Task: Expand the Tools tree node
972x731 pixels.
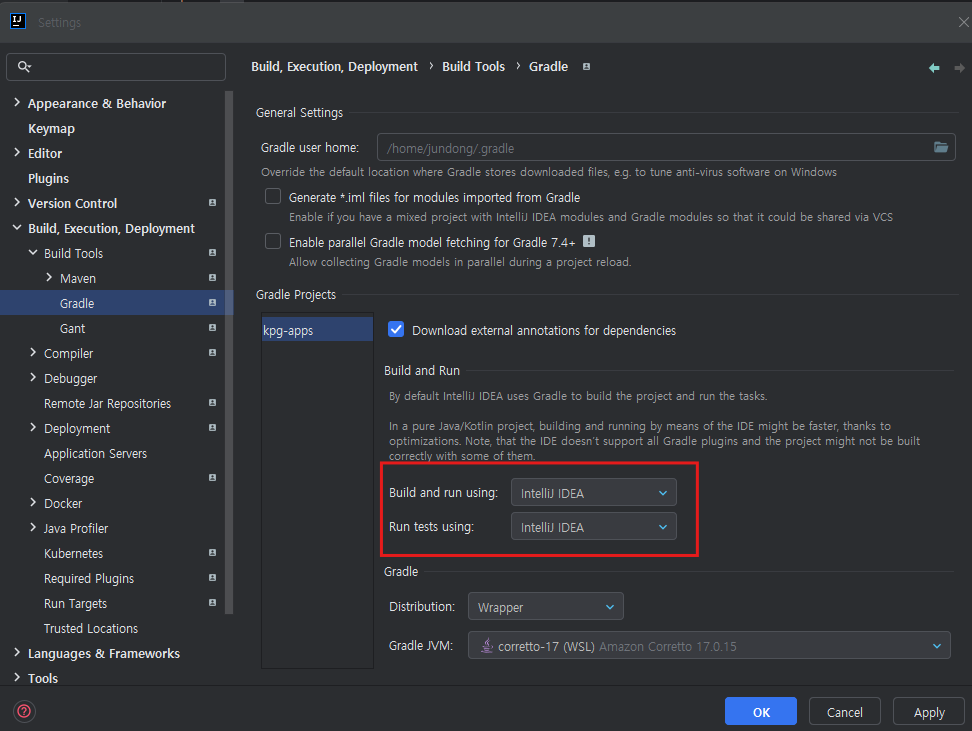Action: 17,678
